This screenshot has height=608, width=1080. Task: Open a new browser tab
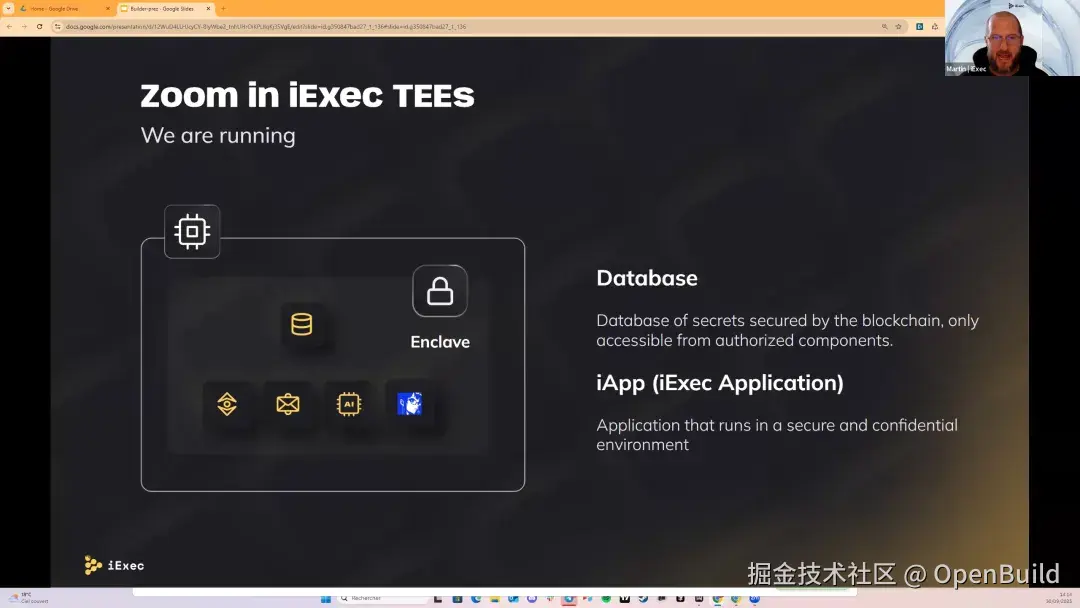[x=223, y=9]
